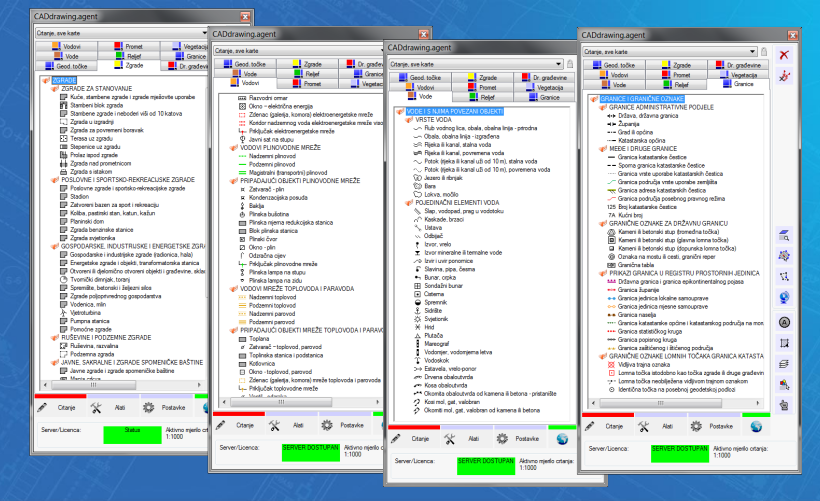Collapse the ZGRADE ZA STANOVANJE group
The width and height of the screenshot is (820, 501).
point(54,88)
